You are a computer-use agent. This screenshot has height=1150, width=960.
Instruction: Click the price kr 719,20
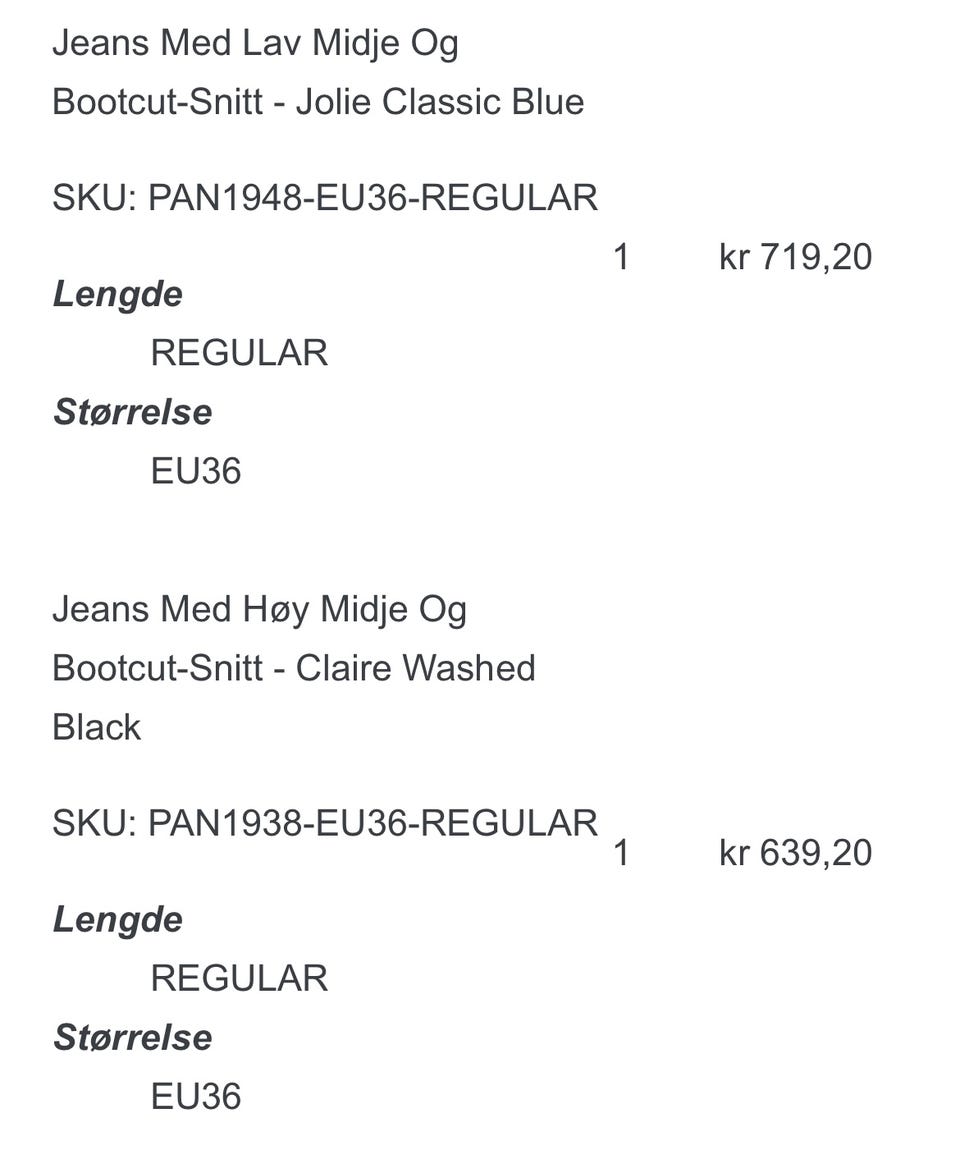pyautogui.click(x=796, y=257)
